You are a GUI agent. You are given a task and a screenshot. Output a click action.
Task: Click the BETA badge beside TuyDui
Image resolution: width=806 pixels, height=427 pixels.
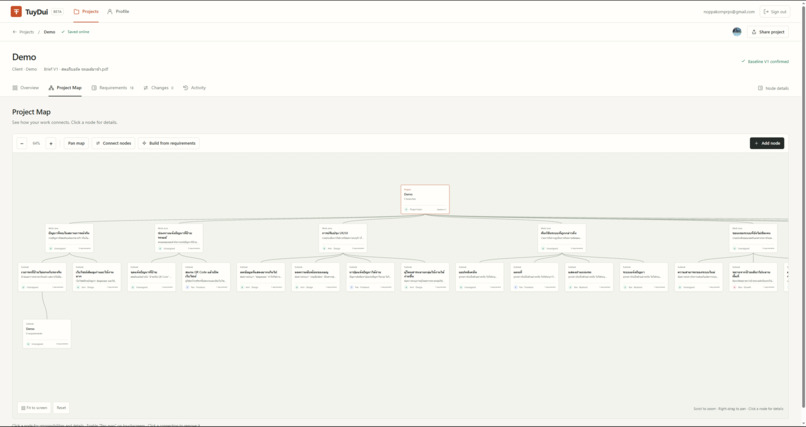pos(58,11)
